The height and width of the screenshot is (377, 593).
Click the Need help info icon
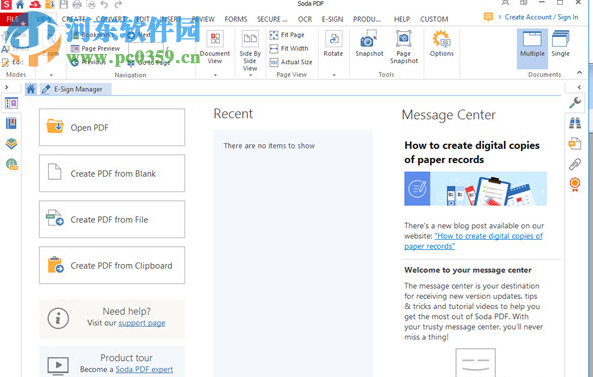58,318
